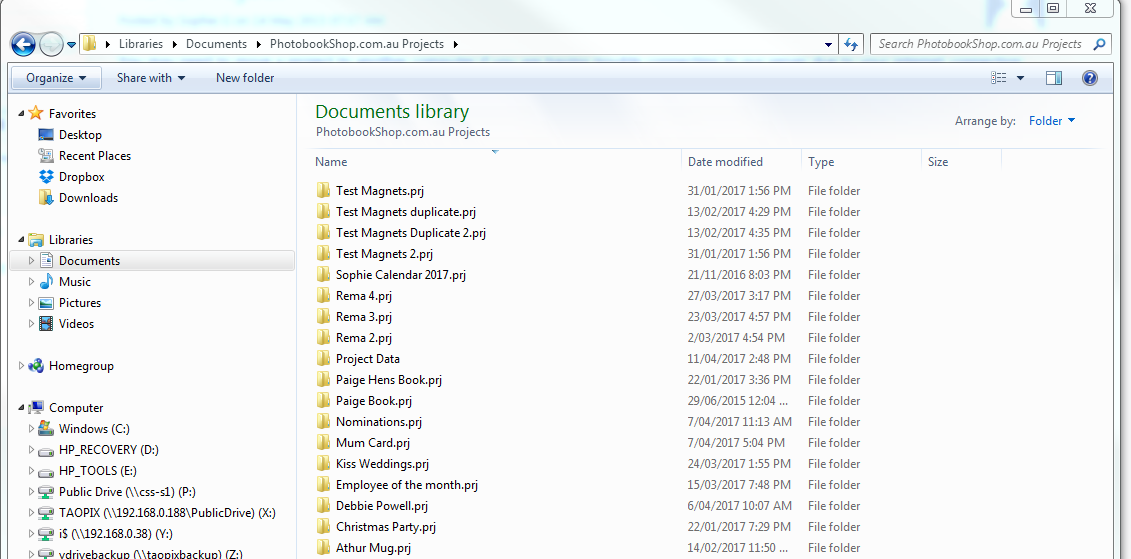Open the Help question mark

coord(1090,78)
